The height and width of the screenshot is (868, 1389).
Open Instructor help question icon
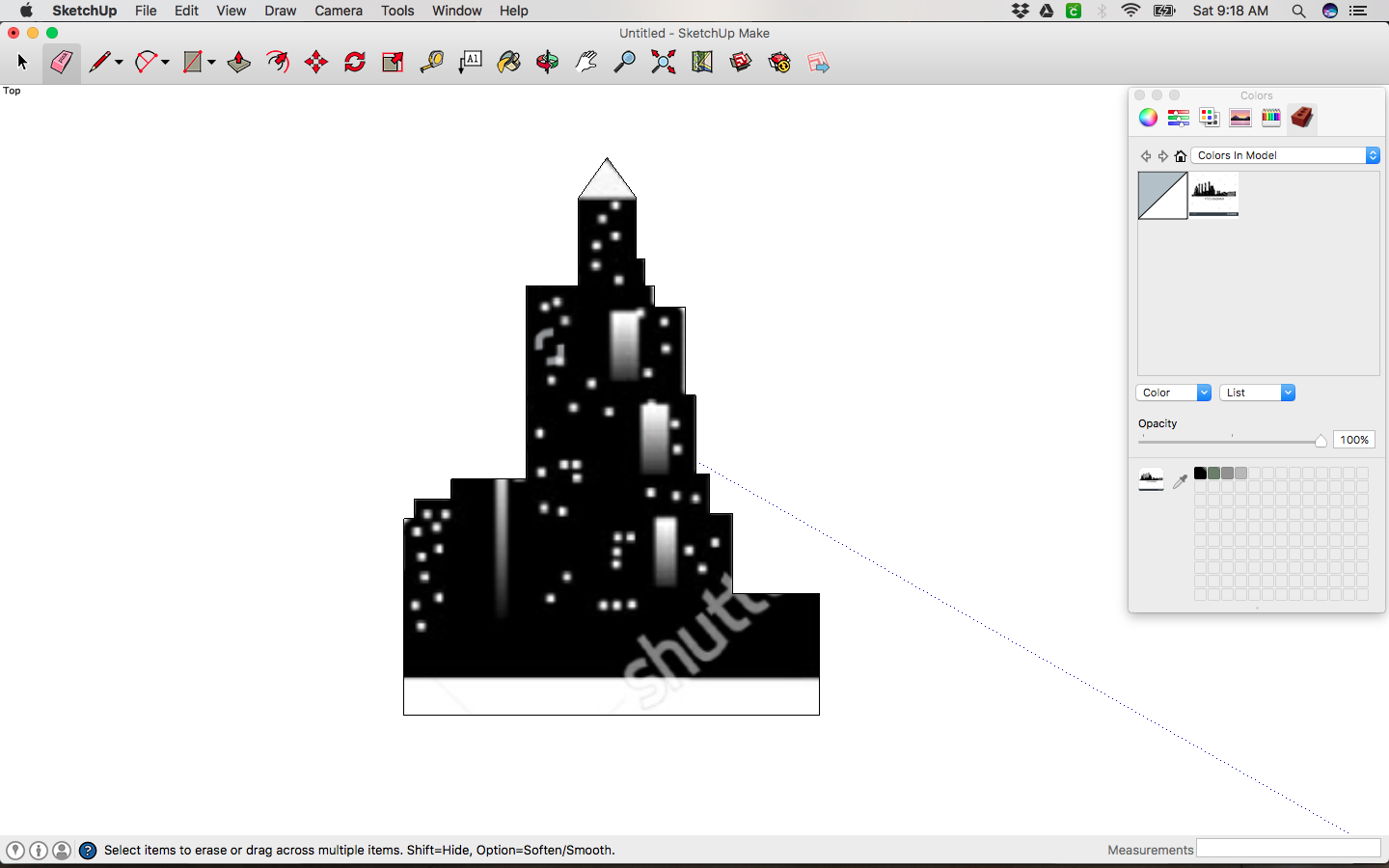pos(88,850)
